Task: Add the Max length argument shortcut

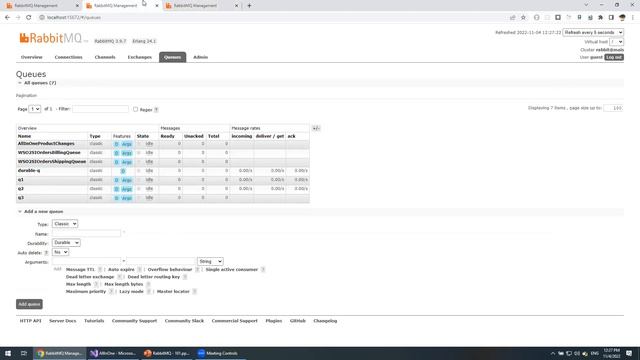Action: 78,284
